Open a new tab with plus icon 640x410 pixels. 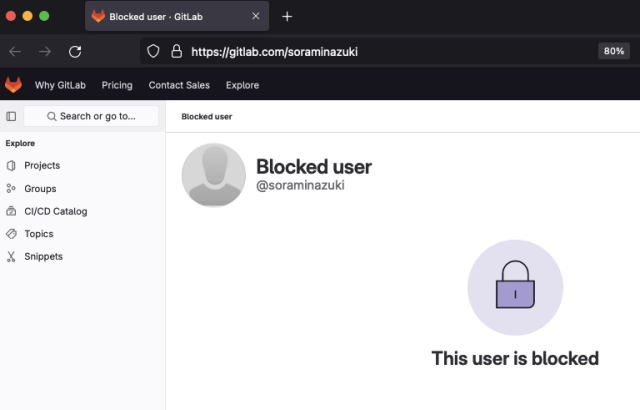click(287, 16)
